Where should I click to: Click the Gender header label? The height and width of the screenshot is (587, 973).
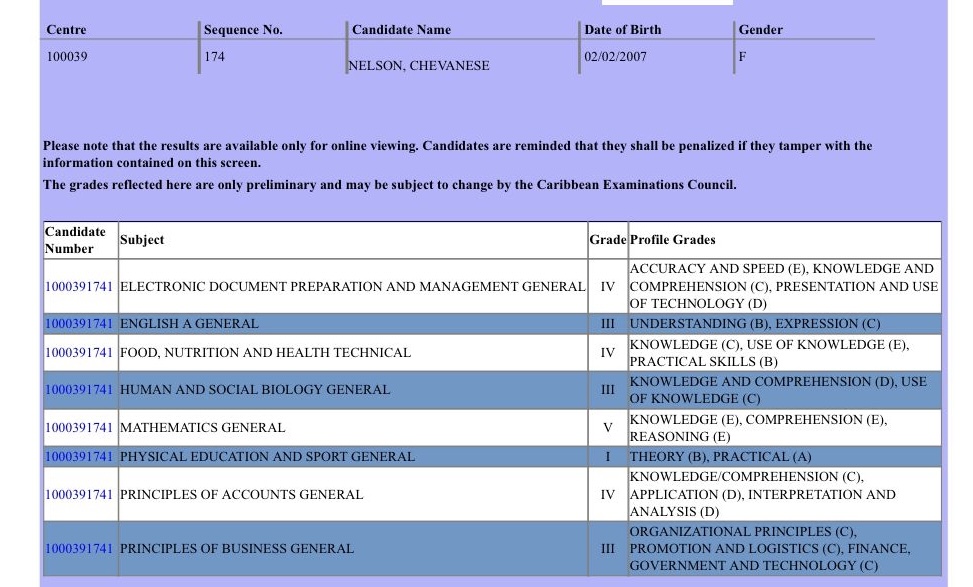click(761, 30)
